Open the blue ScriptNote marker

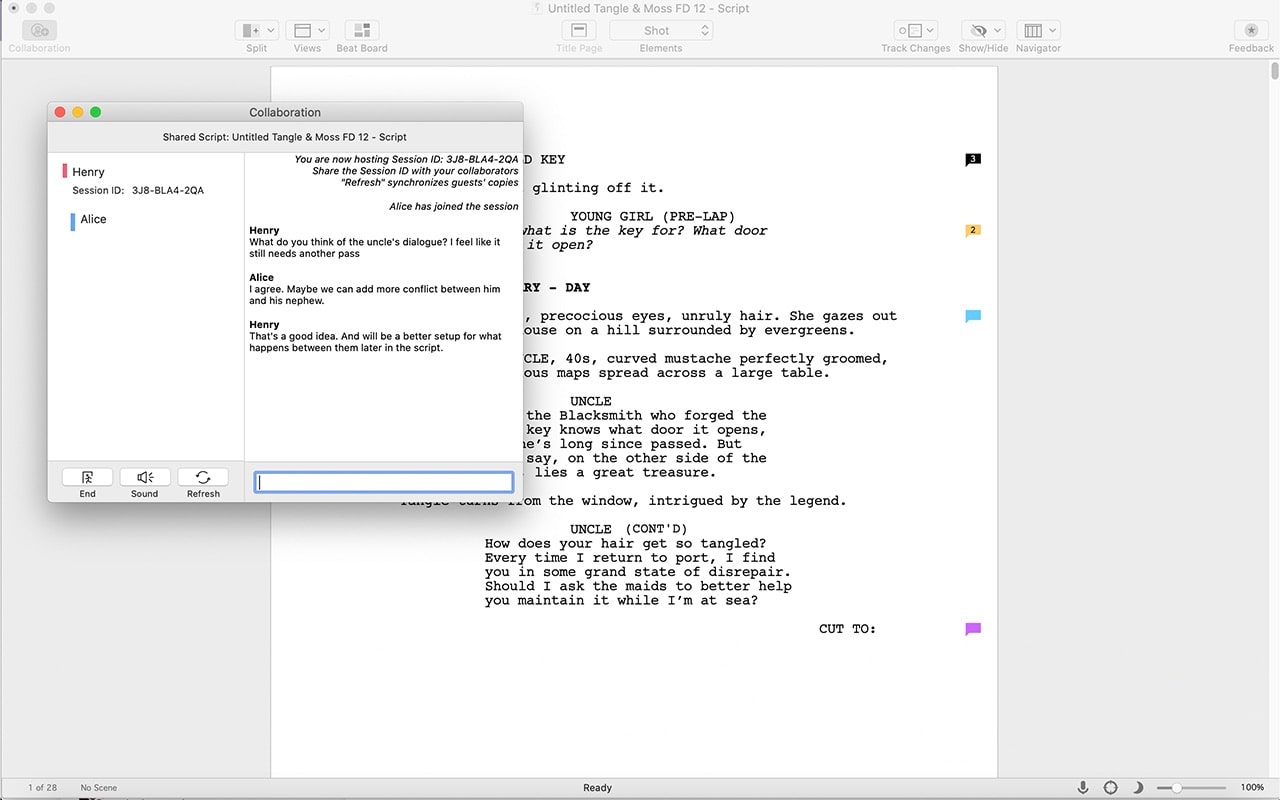coord(972,316)
